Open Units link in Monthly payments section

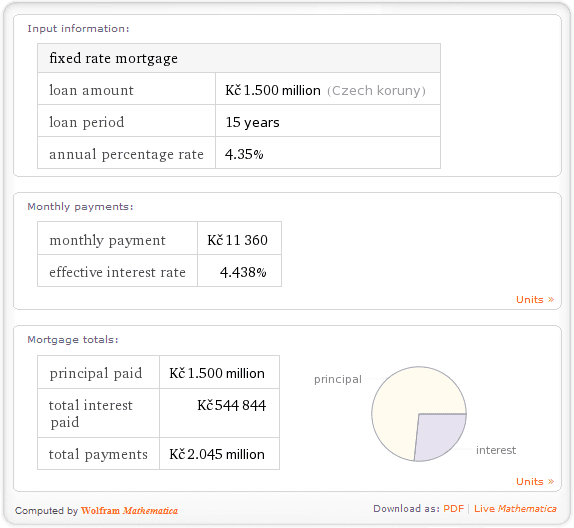point(535,300)
